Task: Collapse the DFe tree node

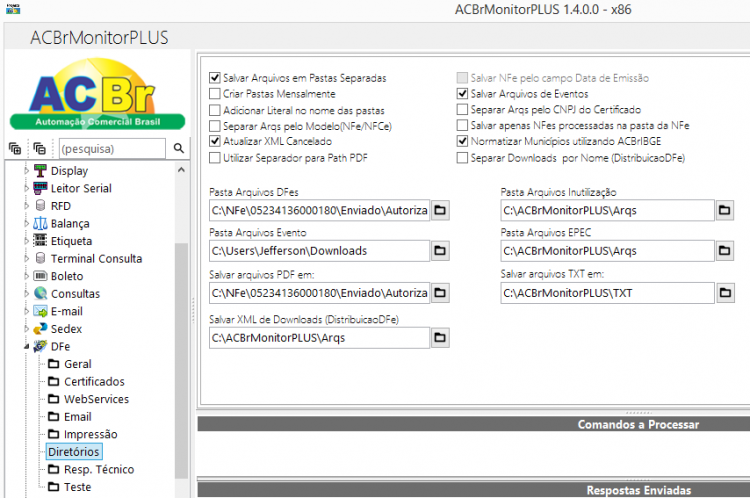Action: [26, 346]
